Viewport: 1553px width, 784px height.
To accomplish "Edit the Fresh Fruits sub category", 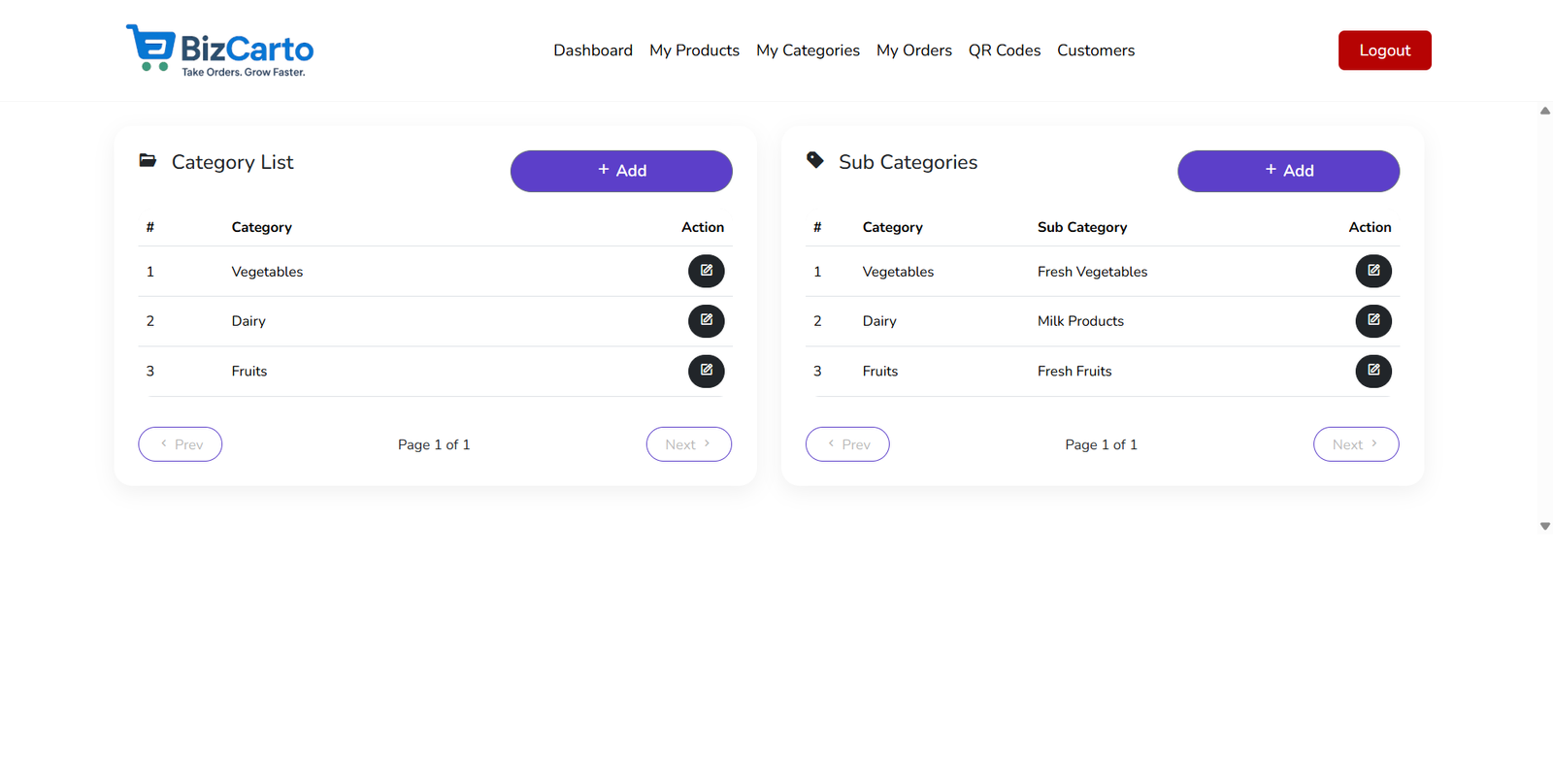I will pos(1372,371).
